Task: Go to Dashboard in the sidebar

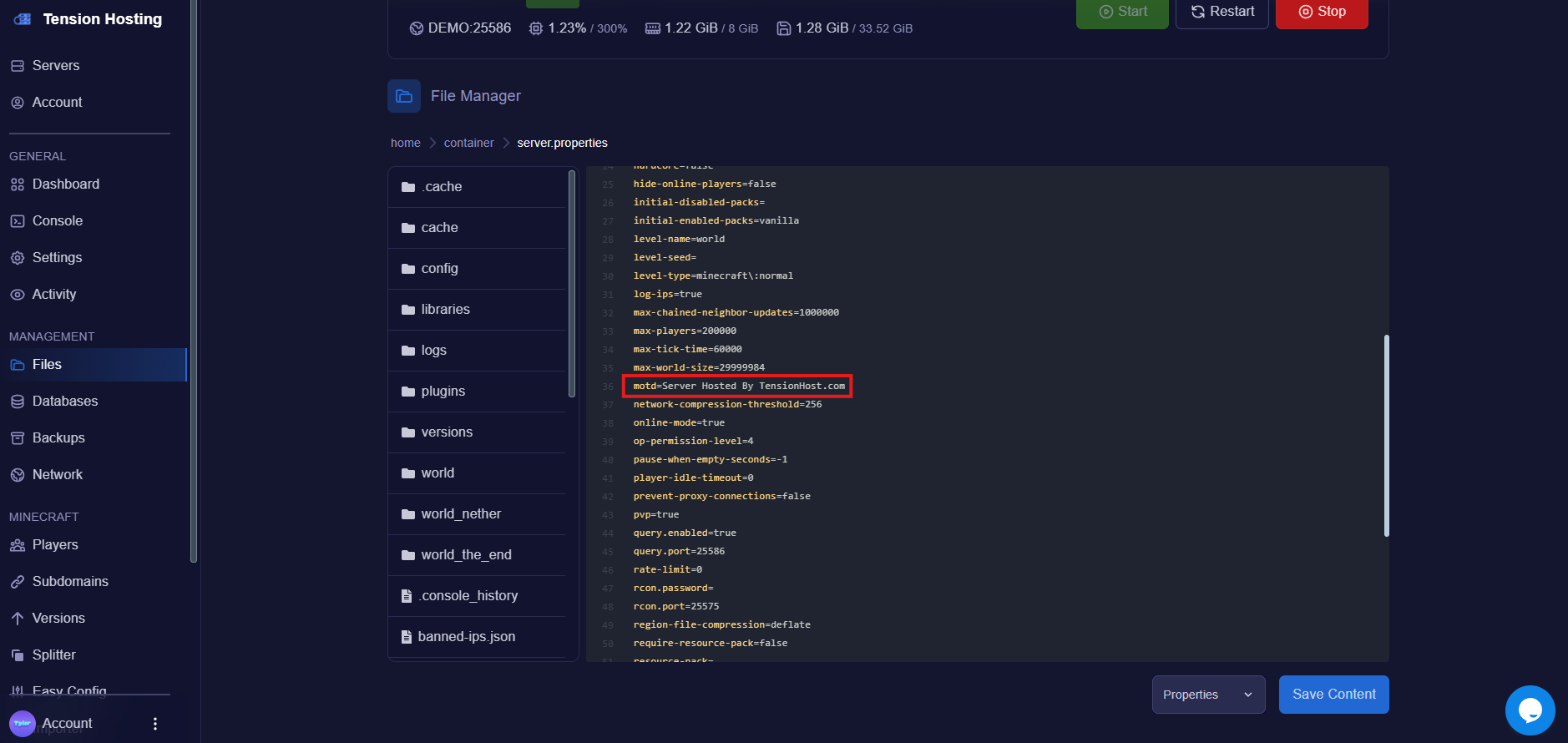Action: tap(55, 184)
